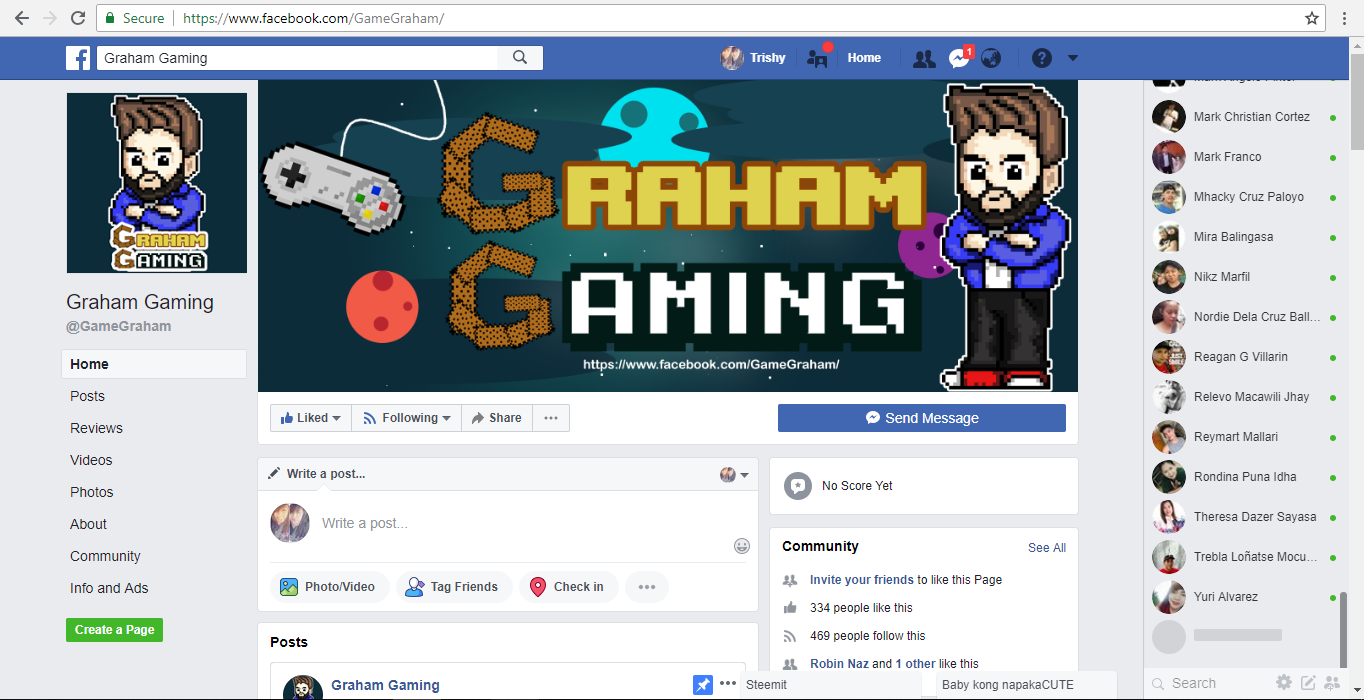
Task: Open chat with Yuri Alvarez
Action: 1244,597
